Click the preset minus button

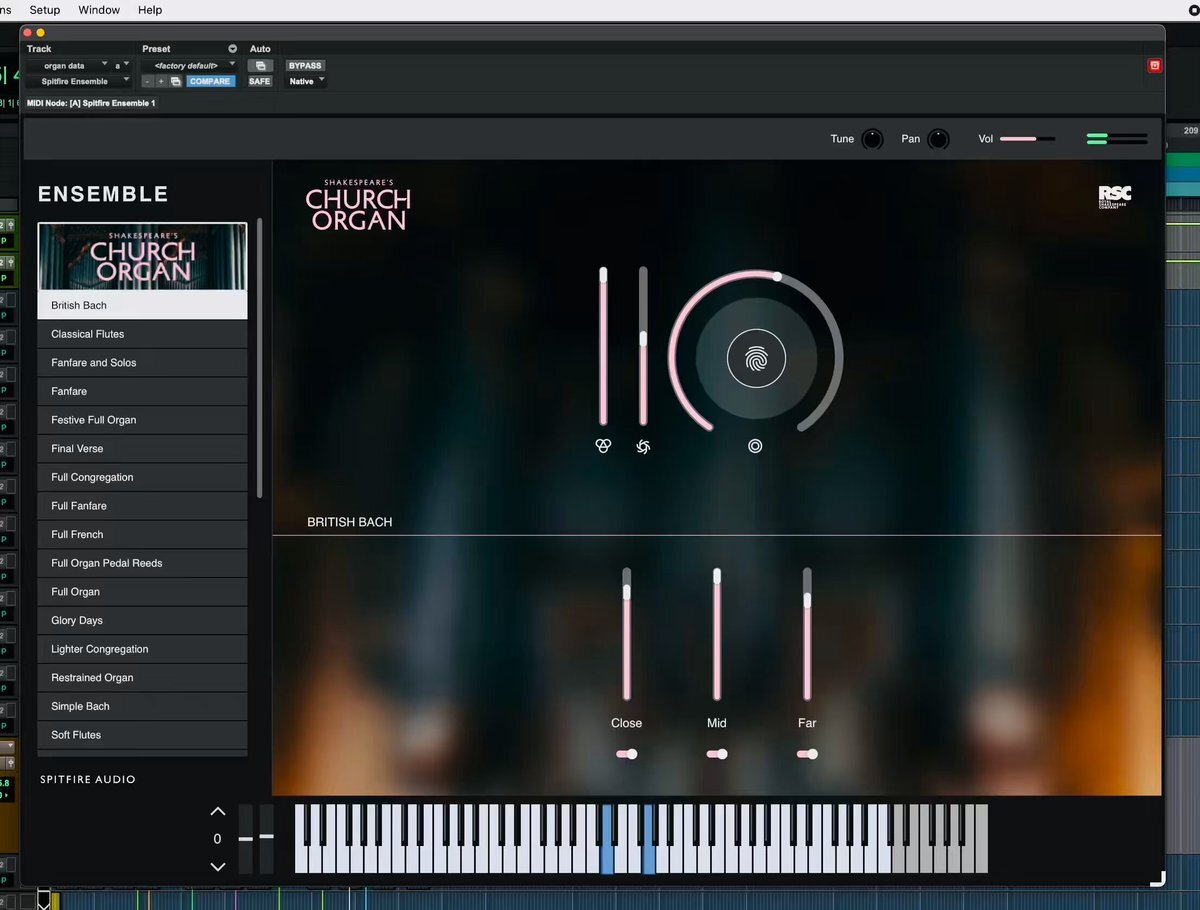(x=147, y=81)
